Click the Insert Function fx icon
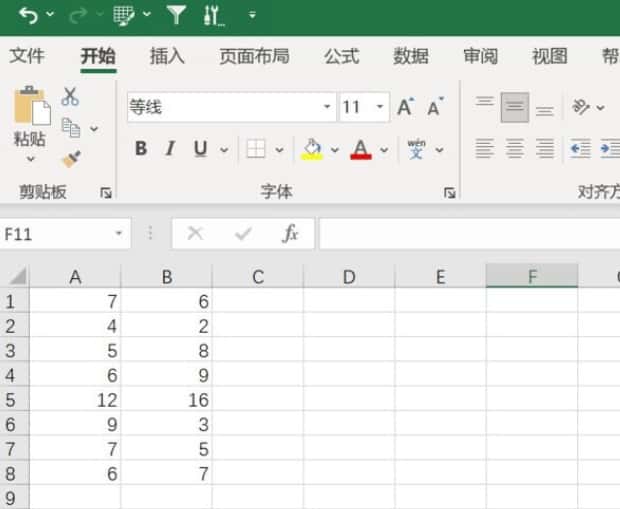This screenshot has width=620, height=509. pyautogui.click(x=290, y=233)
